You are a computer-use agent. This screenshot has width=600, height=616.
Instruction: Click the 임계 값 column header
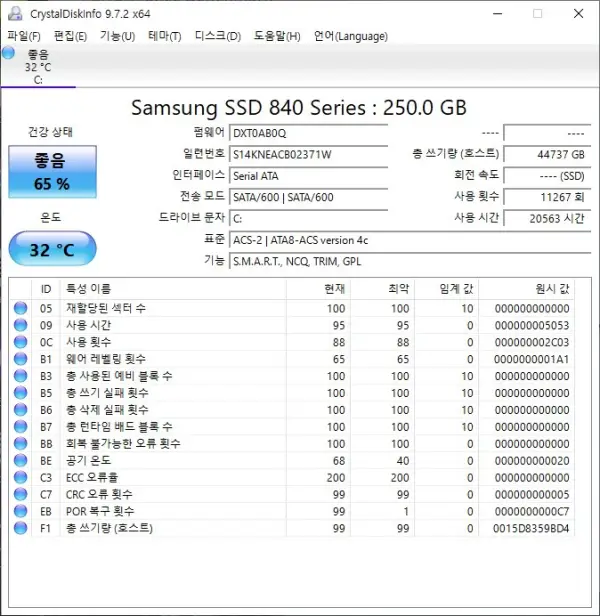point(446,289)
